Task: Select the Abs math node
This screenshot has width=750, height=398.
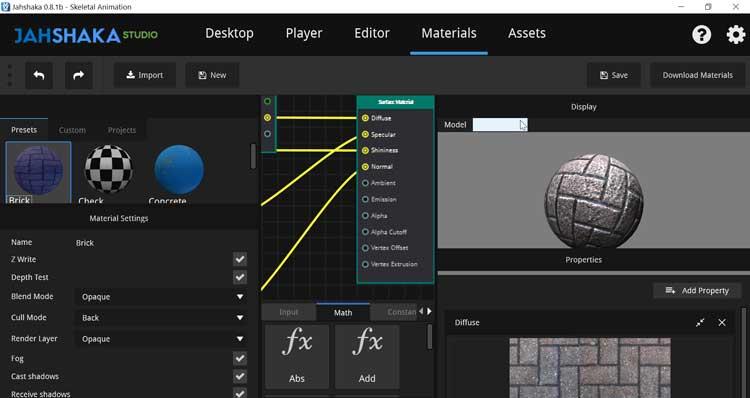Action: [x=297, y=356]
